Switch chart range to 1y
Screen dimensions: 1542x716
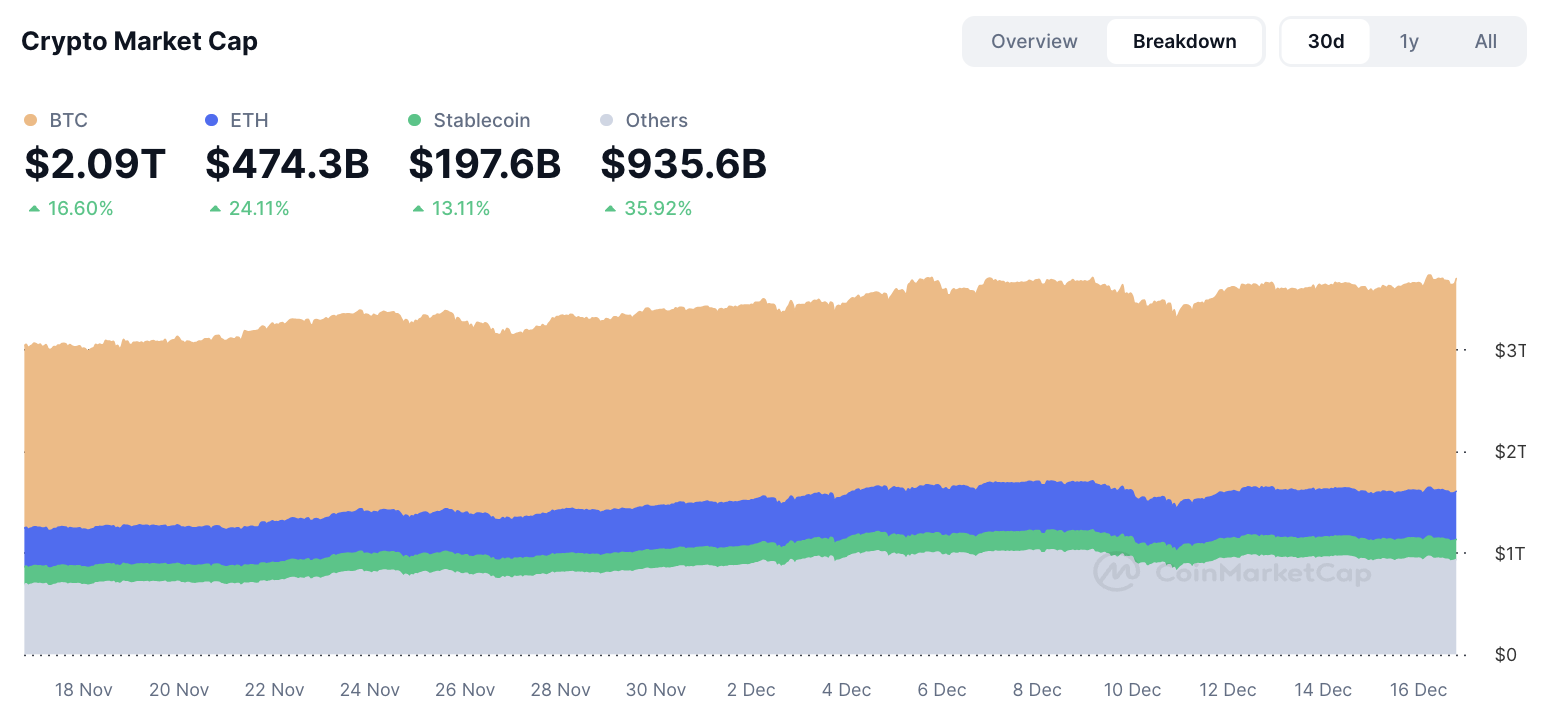pos(1408,41)
